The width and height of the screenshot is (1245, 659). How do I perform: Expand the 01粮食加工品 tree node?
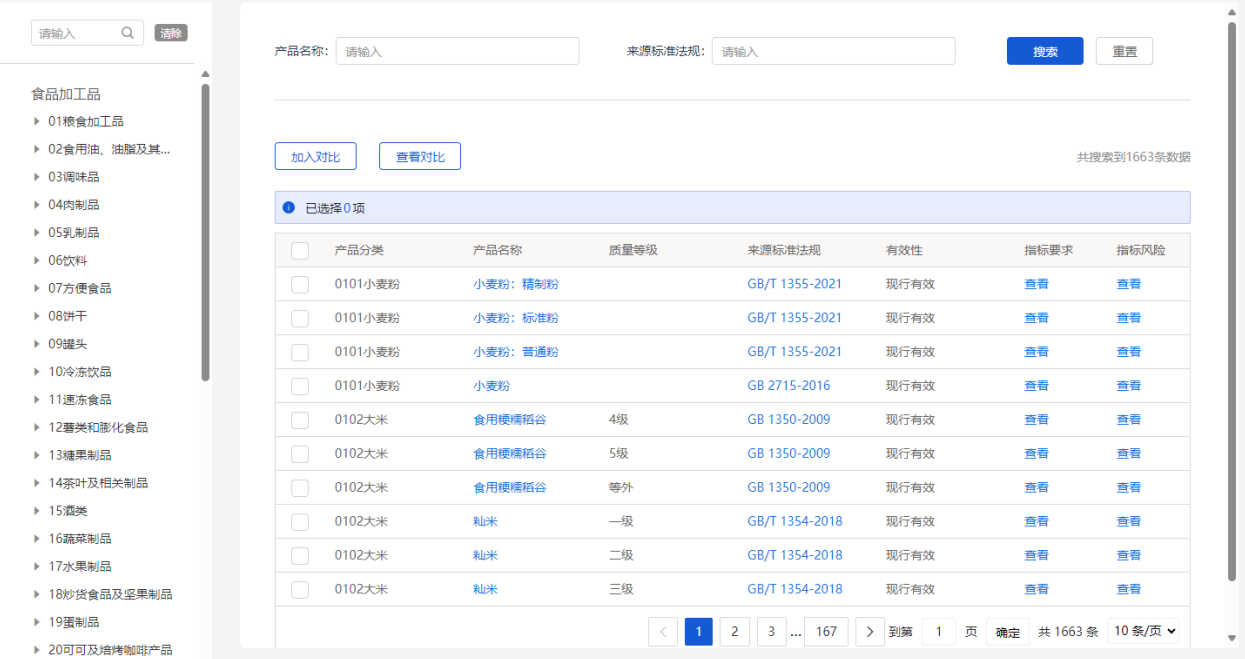pyautogui.click(x=37, y=122)
